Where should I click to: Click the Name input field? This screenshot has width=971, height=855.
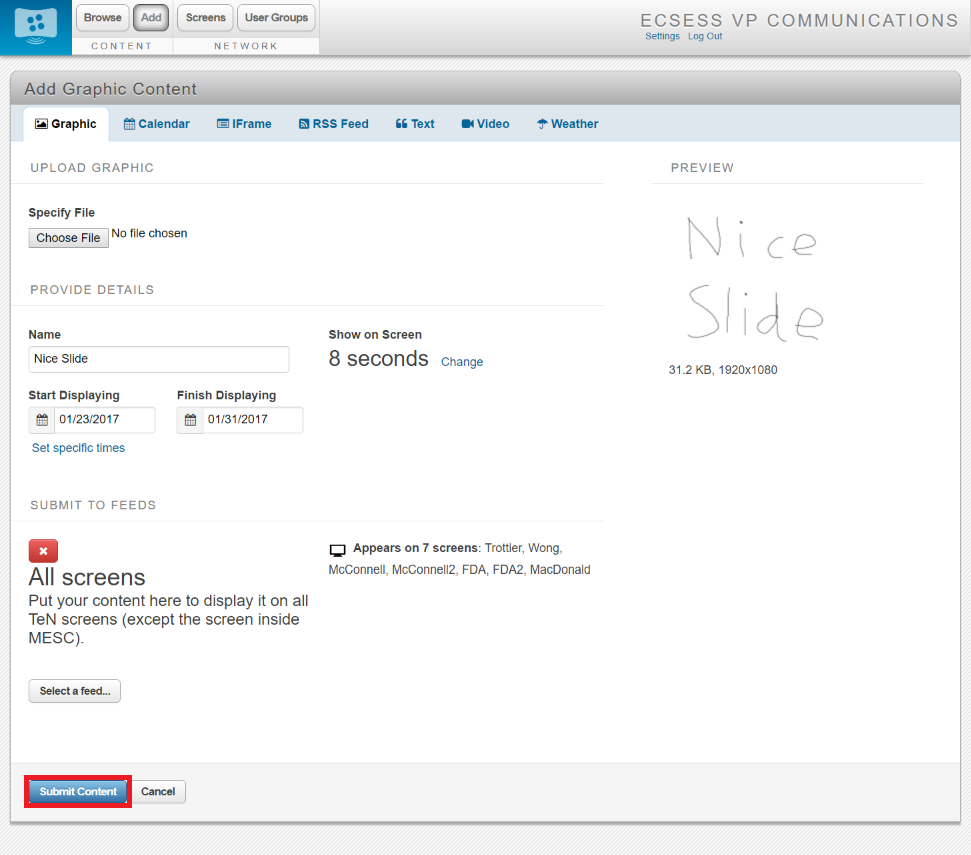point(159,359)
